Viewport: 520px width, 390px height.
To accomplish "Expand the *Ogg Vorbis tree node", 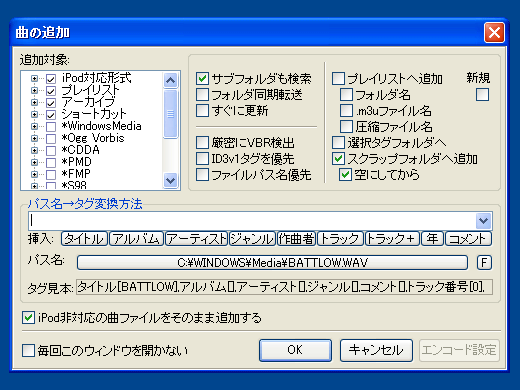I will coord(34,138).
